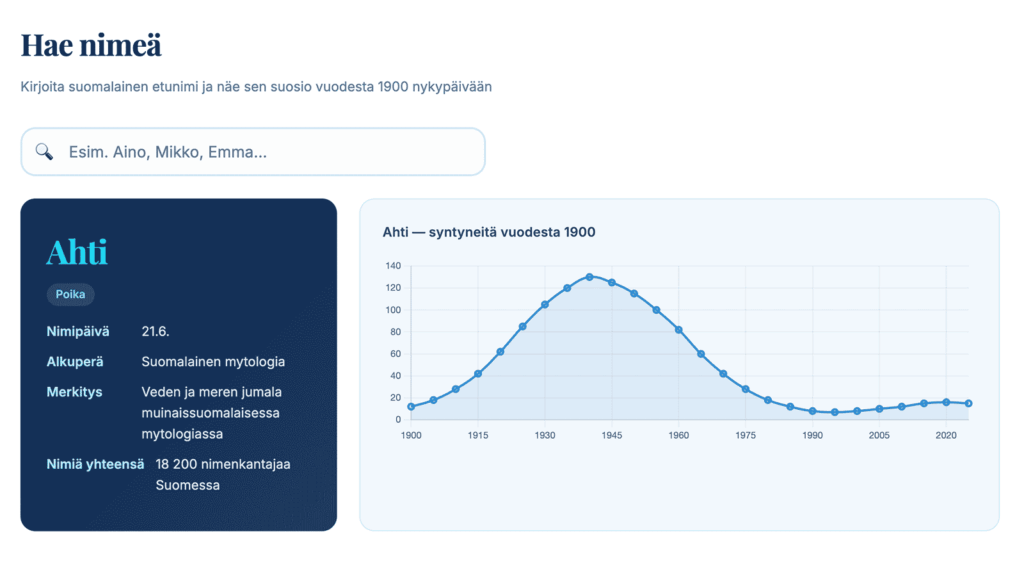The image size is (1024, 561).
Task: Focus the name search input field
Action: (270, 152)
